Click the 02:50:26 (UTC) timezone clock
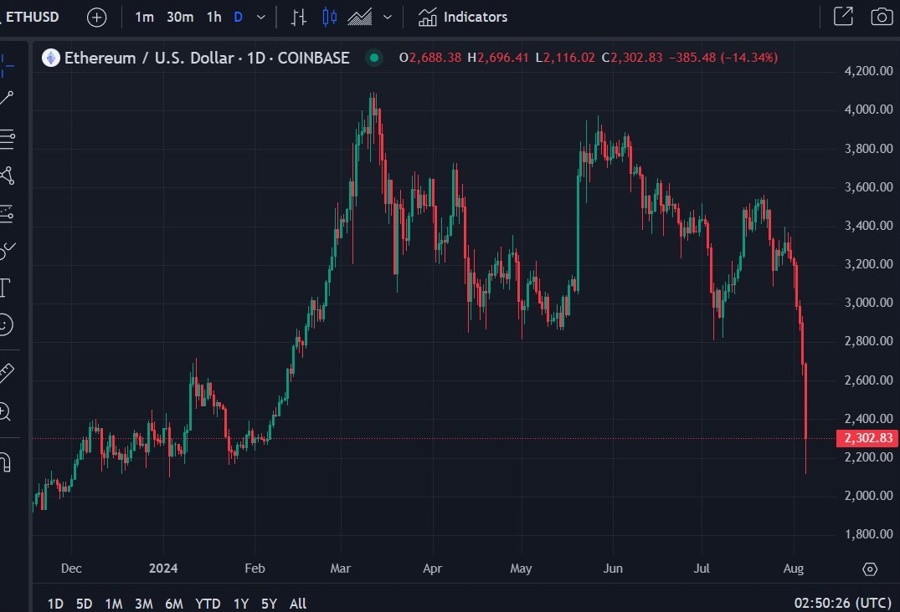The width and height of the screenshot is (900, 612). point(843,603)
